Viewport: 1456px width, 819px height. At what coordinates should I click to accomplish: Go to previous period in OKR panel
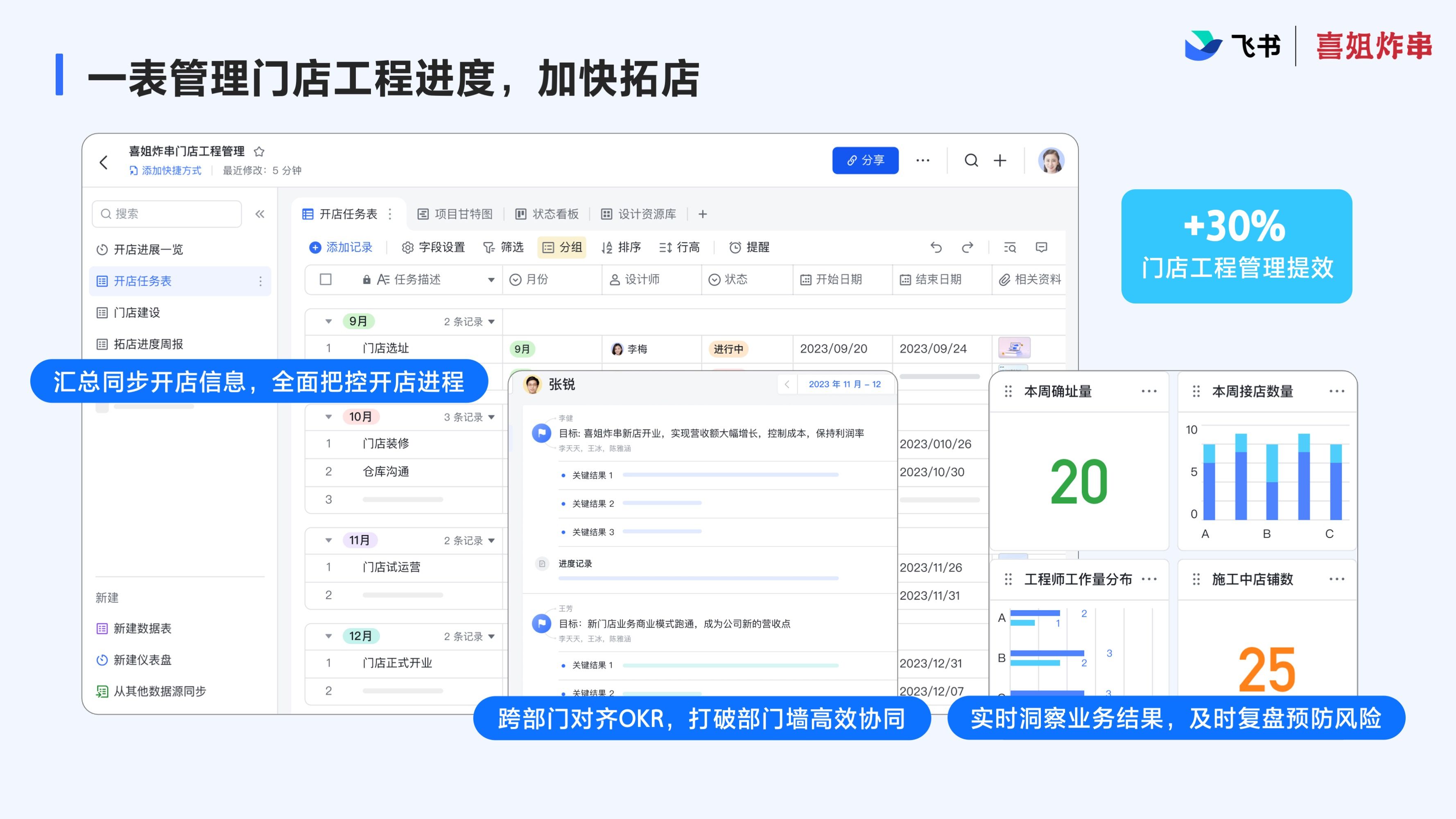[787, 385]
